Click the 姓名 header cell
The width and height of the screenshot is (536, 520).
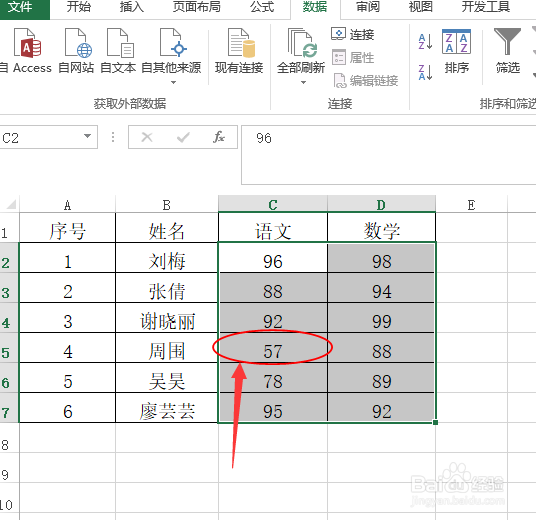pos(167,228)
